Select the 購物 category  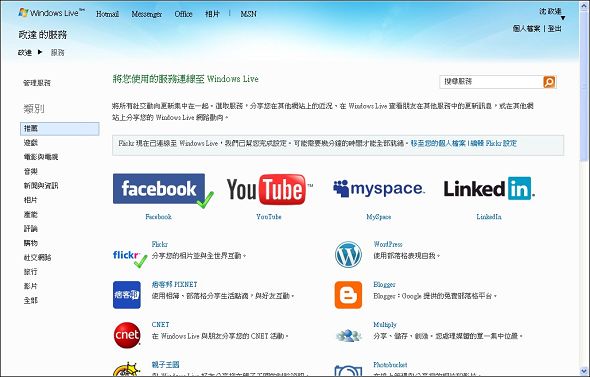coord(30,243)
